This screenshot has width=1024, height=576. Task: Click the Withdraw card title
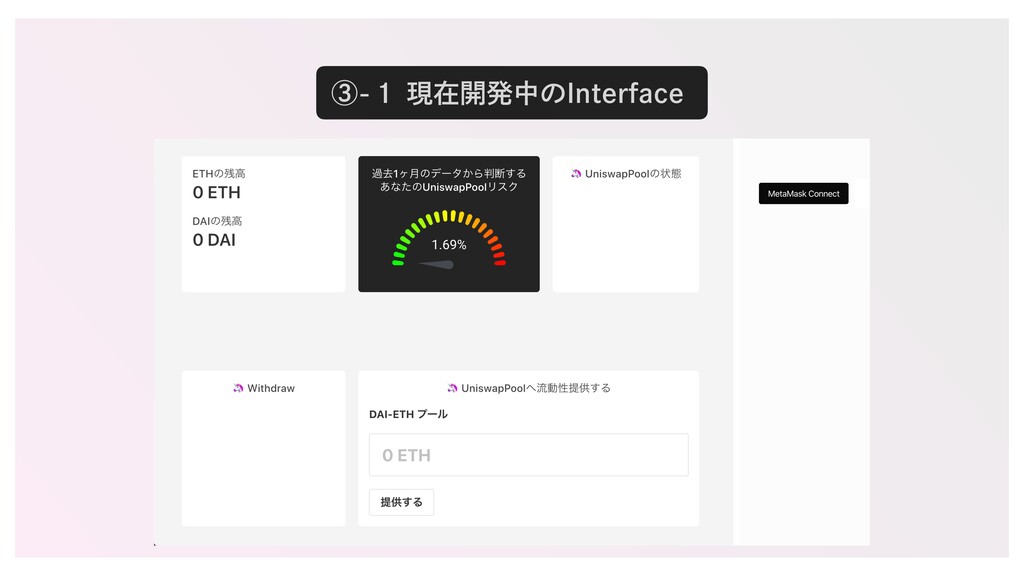point(271,388)
